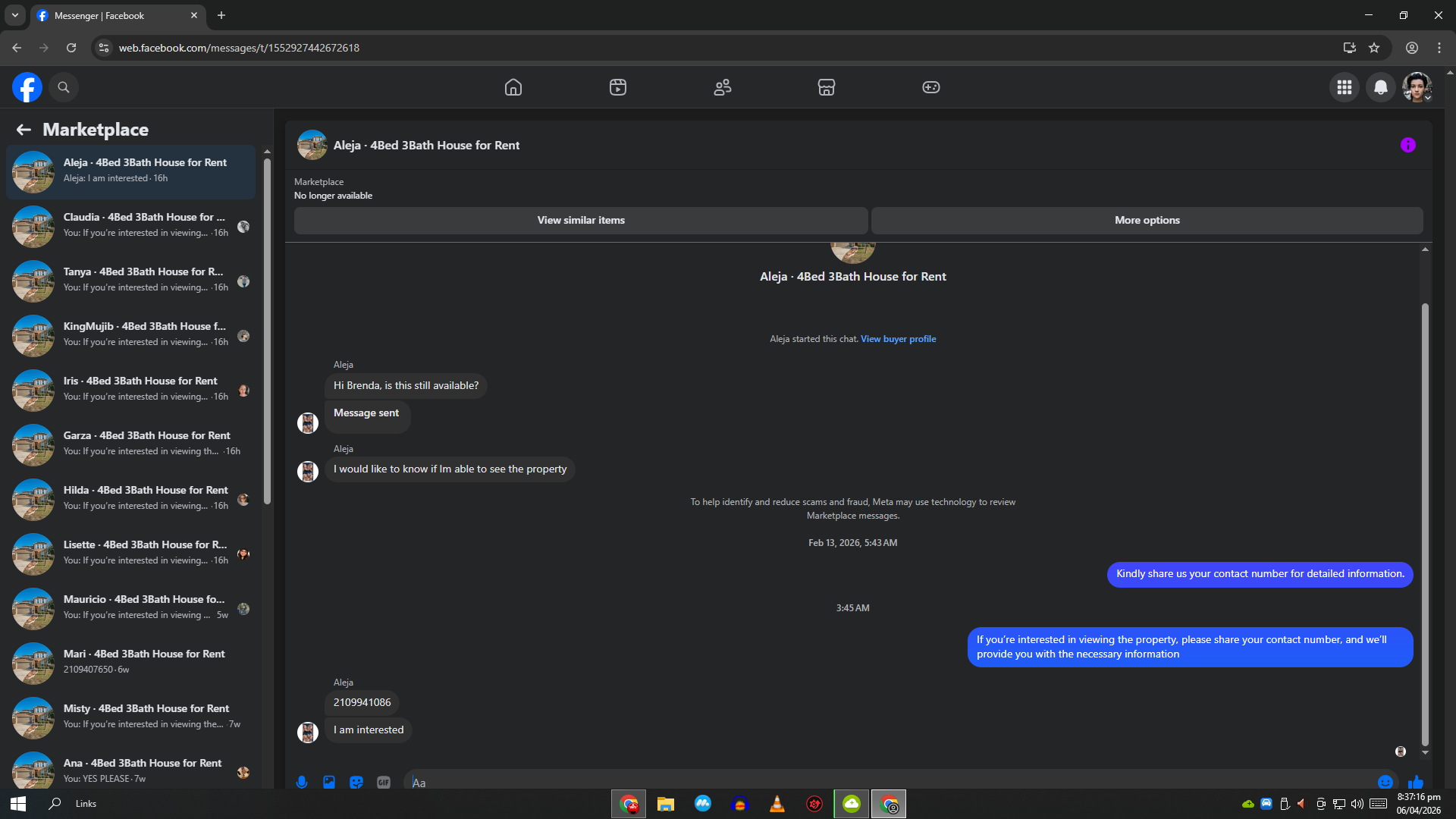Open the taskbar search icon
Image resolution: width=1456 pixels, height=819 pixels.
pos(55,804)
